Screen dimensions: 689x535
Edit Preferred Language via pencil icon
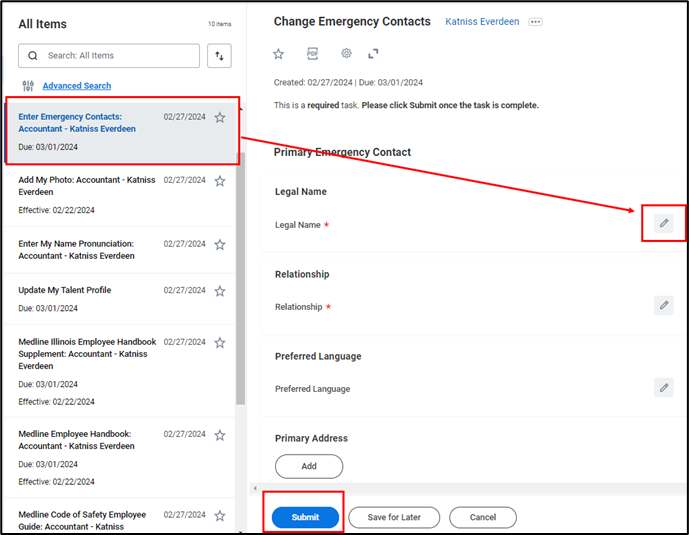point(664,387)
